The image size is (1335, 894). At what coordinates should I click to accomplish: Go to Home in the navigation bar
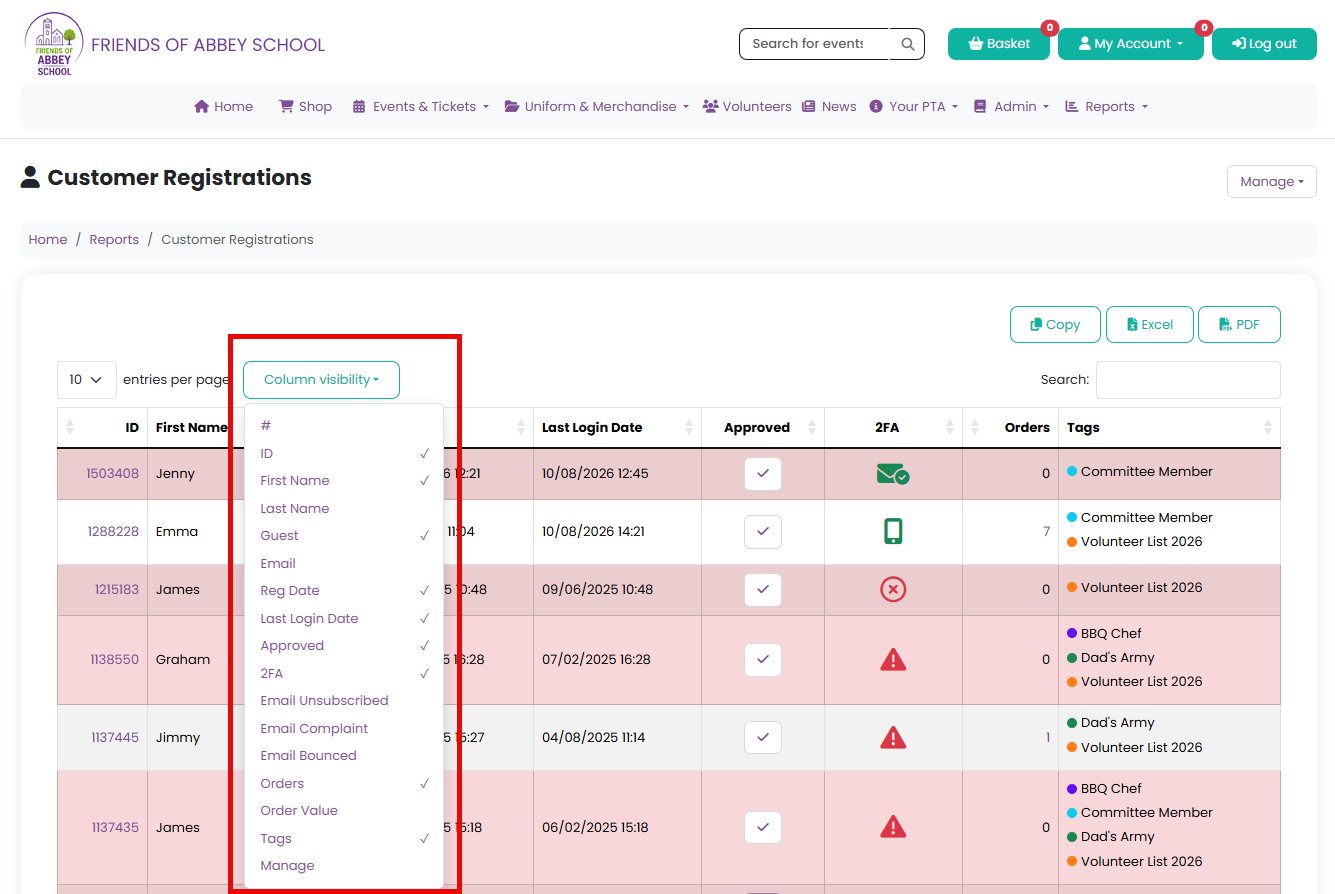[223, 107]
